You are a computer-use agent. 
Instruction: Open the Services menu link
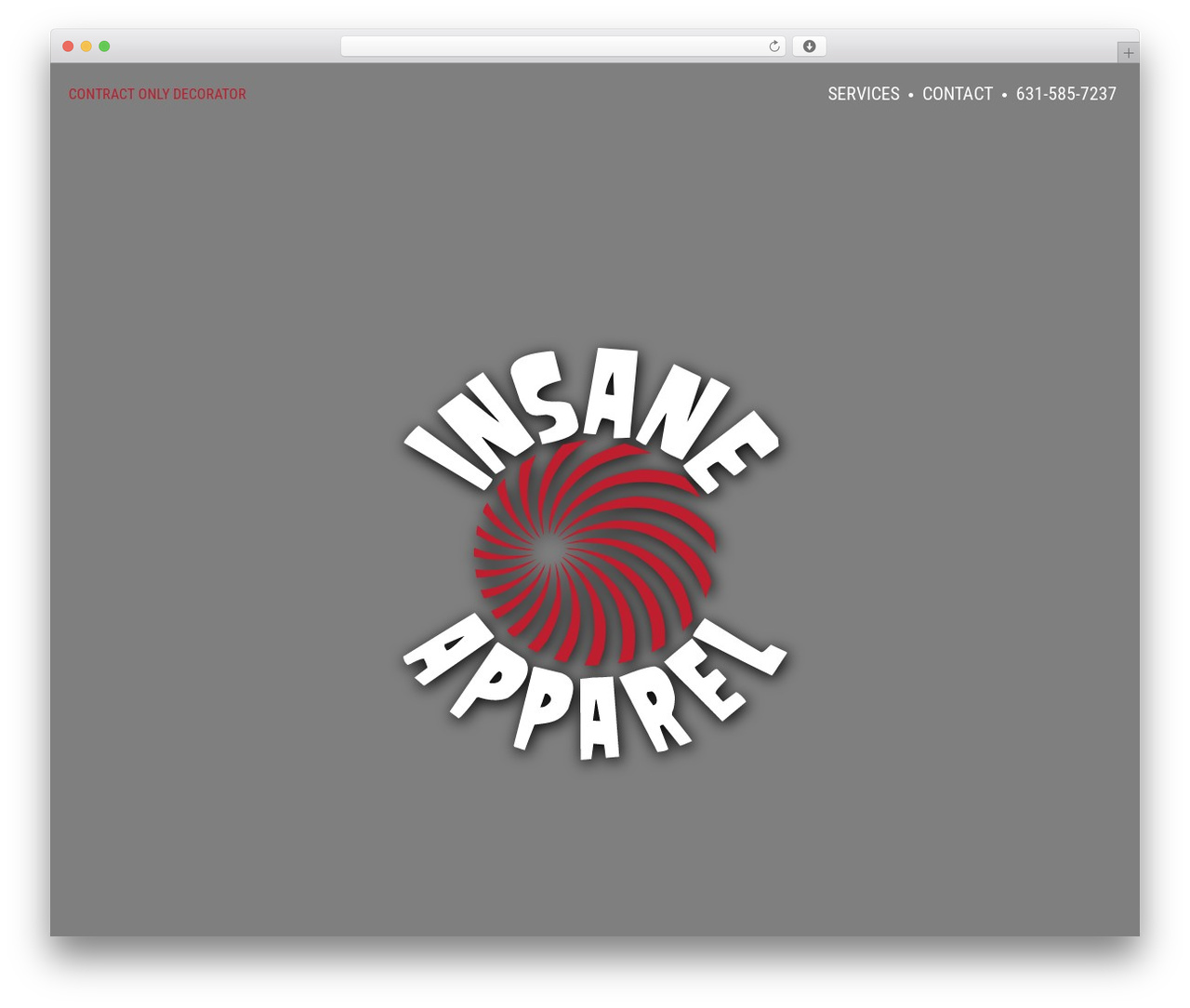(x=864, y=94)
